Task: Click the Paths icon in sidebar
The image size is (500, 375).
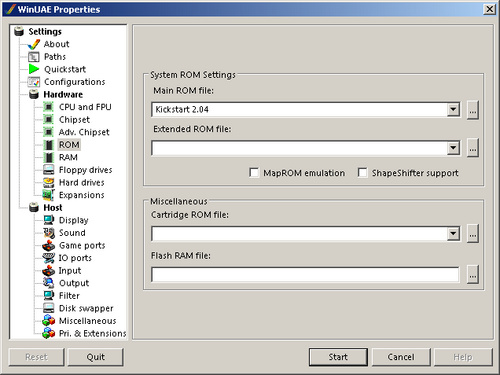Action: tap(34, 57)
